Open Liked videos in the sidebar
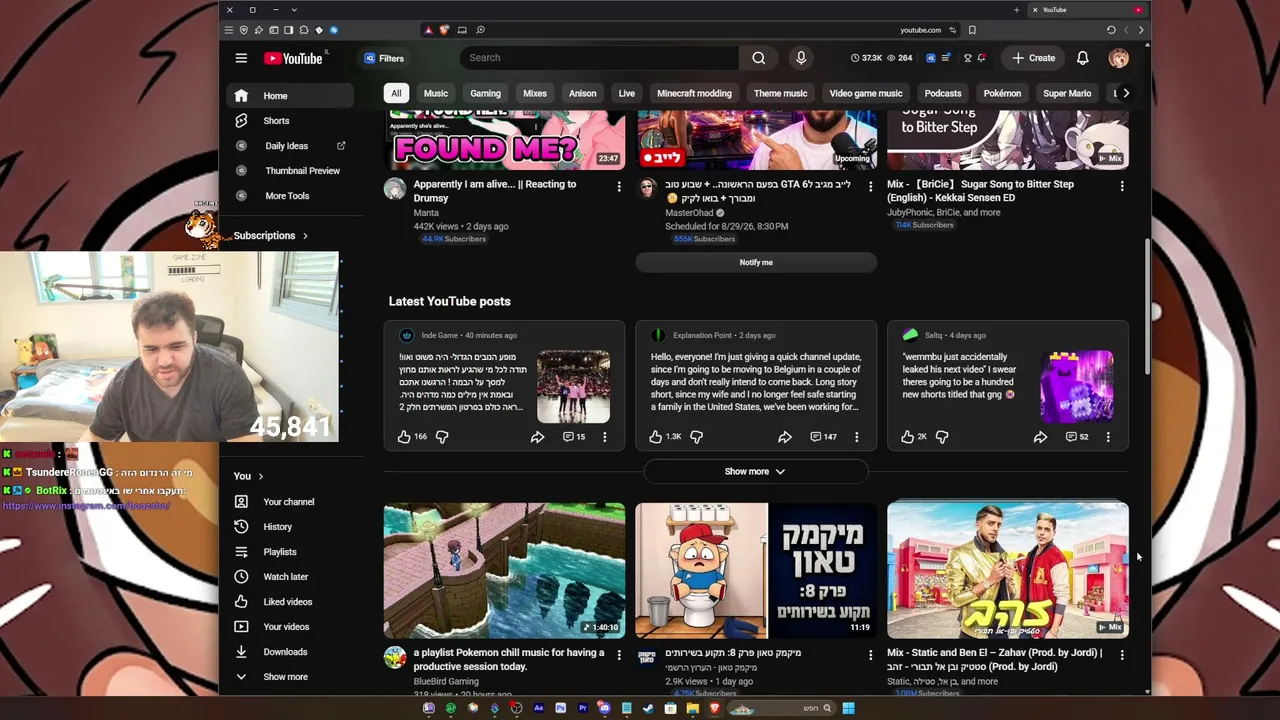 pyautogui.click(x=290, y=602)
